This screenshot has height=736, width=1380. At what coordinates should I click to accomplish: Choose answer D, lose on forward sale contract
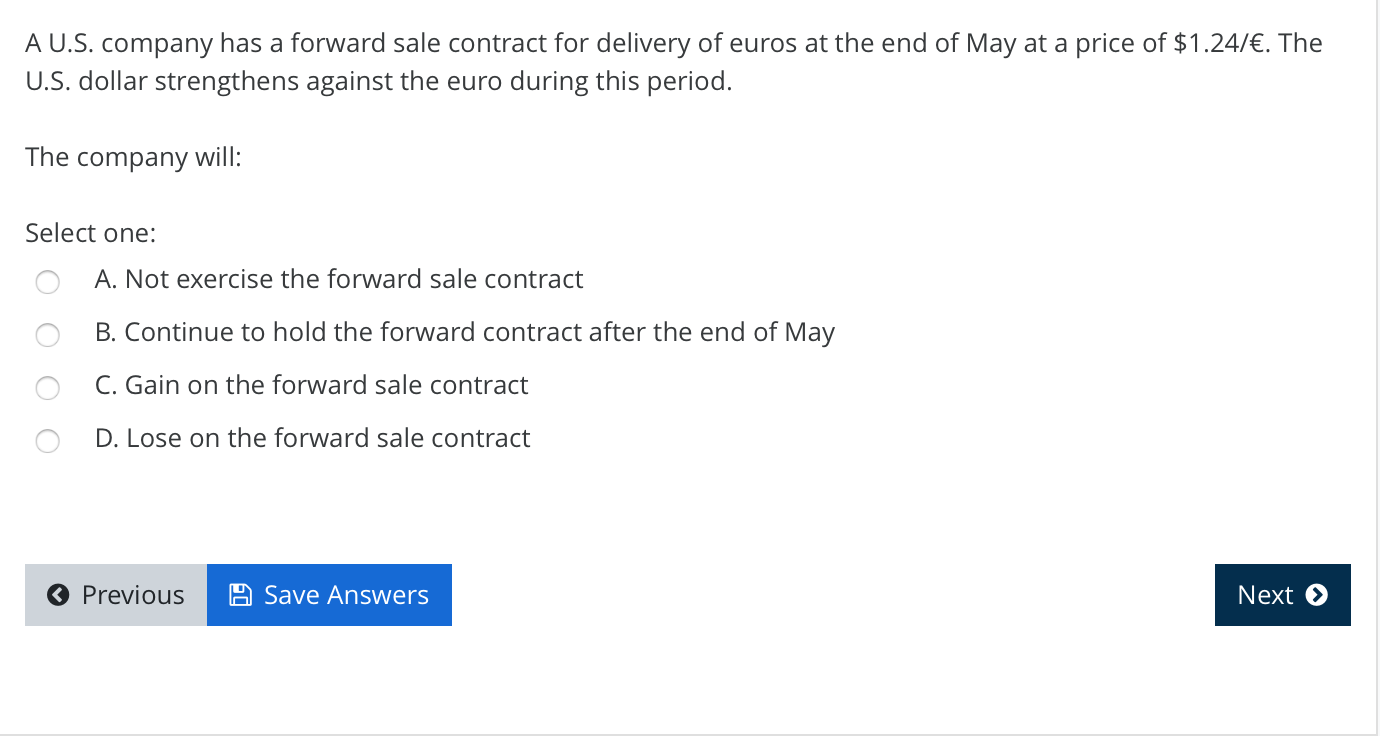(313, 438)
